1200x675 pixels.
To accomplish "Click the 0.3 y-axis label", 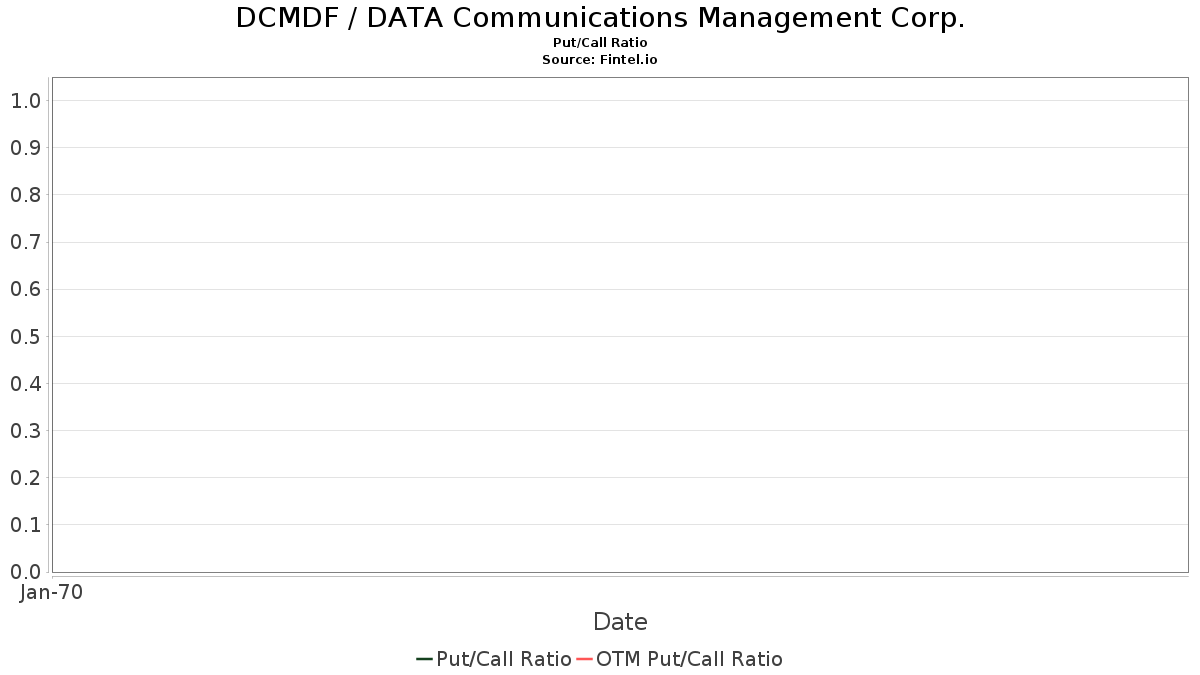I will coord(25,431).
